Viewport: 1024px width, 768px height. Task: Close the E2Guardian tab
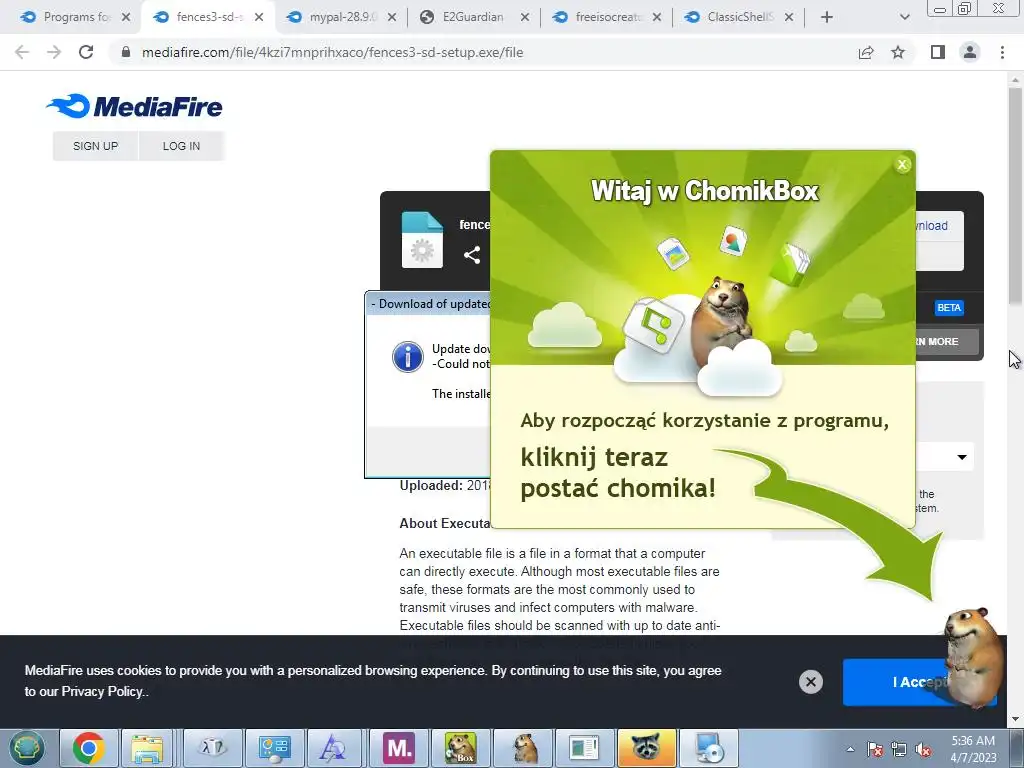[x=524, y=17]
